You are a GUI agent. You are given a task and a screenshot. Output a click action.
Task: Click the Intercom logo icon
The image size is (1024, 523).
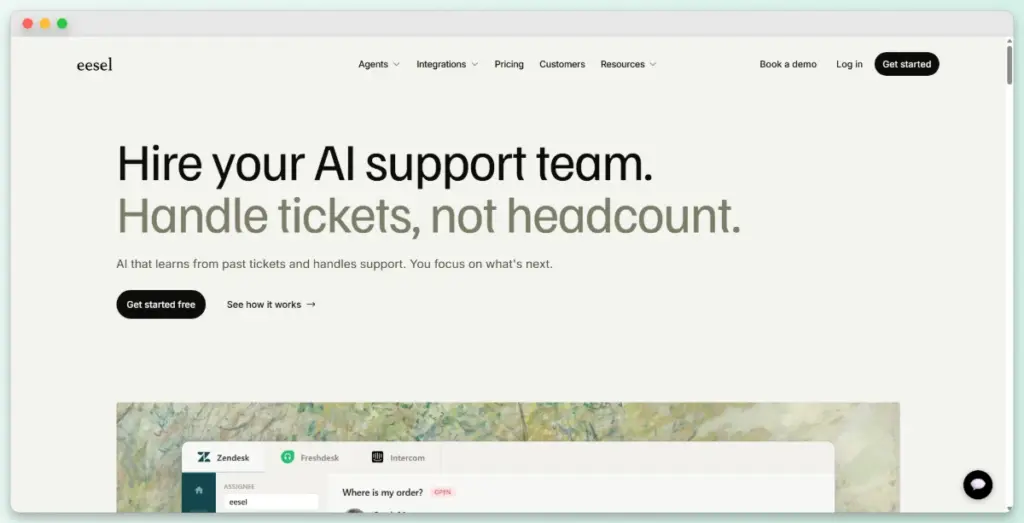point(377,457)
